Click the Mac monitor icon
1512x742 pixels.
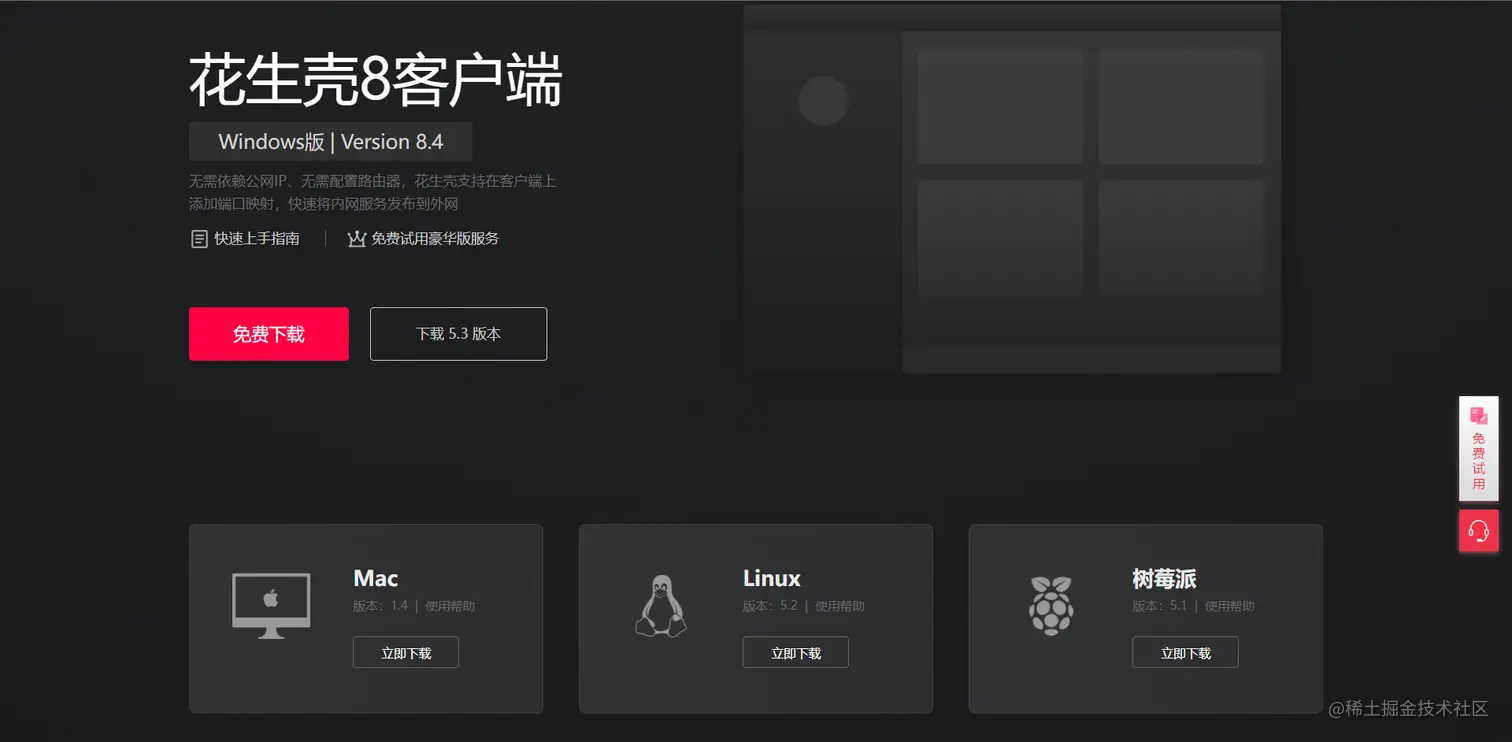(x=271, y=605)
